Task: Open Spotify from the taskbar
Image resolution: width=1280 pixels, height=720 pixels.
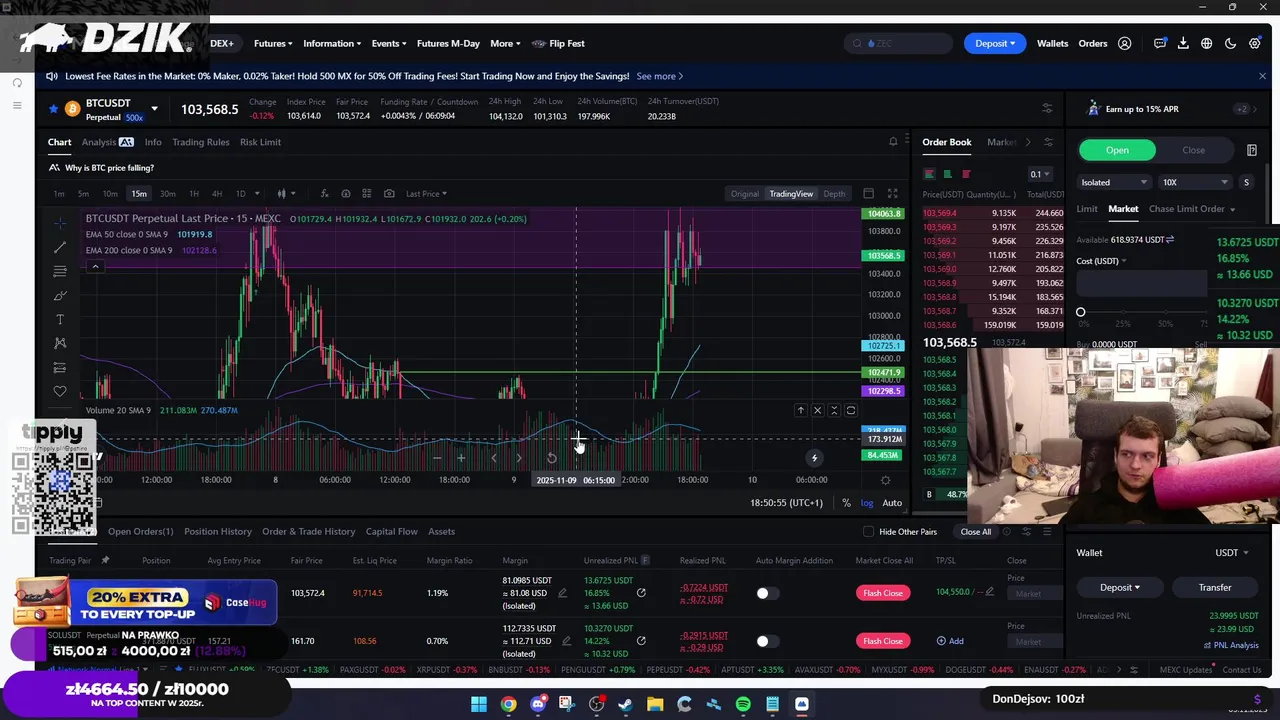Action: click(743, 705)
